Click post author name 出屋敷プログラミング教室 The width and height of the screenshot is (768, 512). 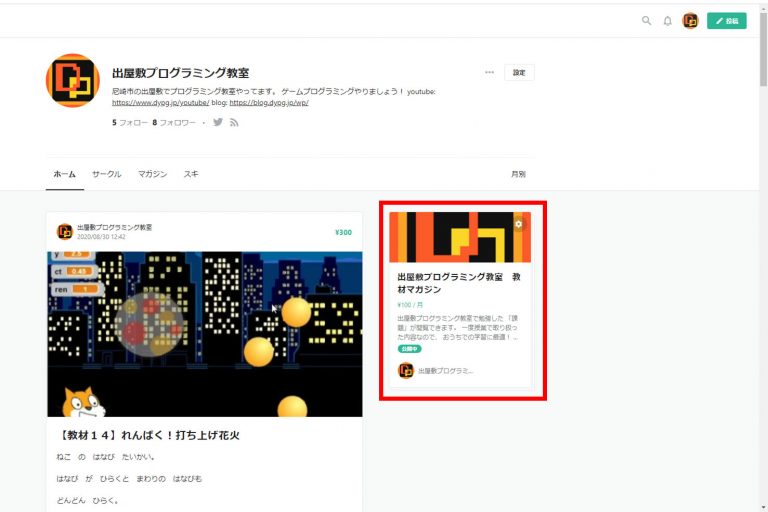coord(115,227)
